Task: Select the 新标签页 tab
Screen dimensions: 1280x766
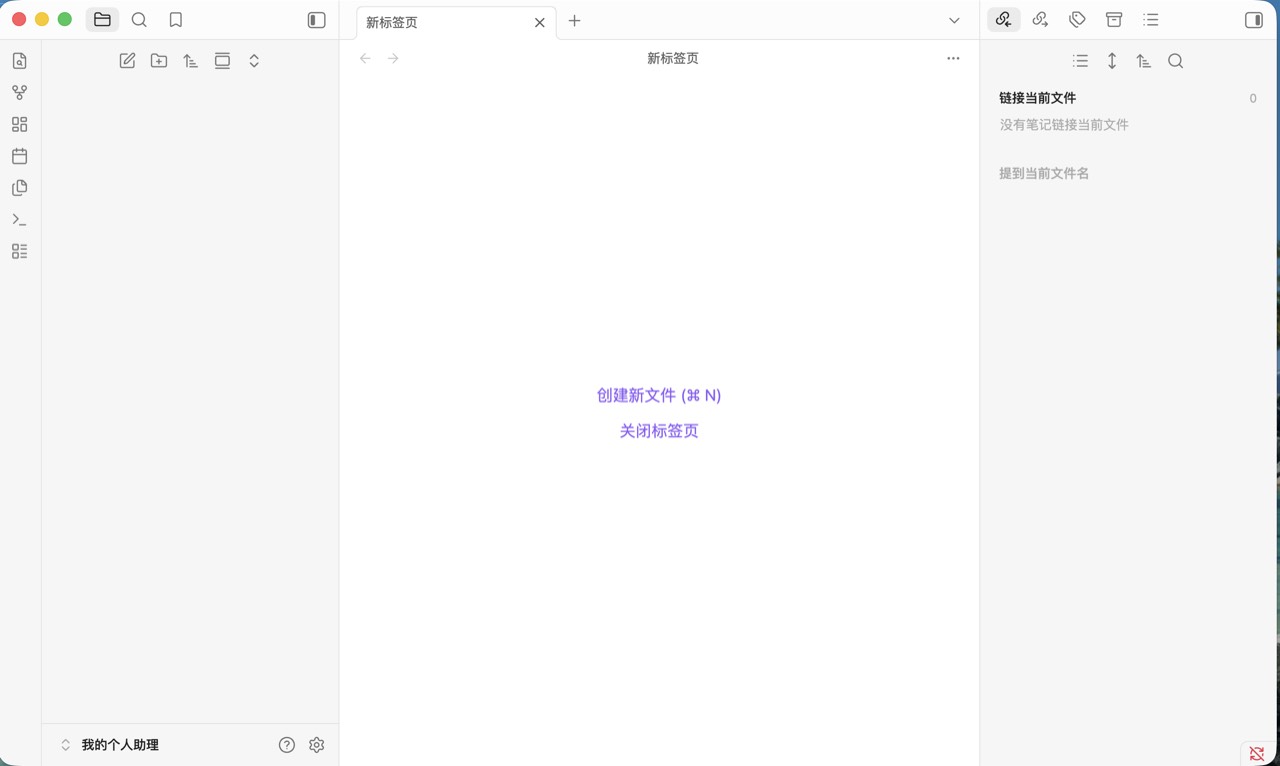Action: (456, 22)
